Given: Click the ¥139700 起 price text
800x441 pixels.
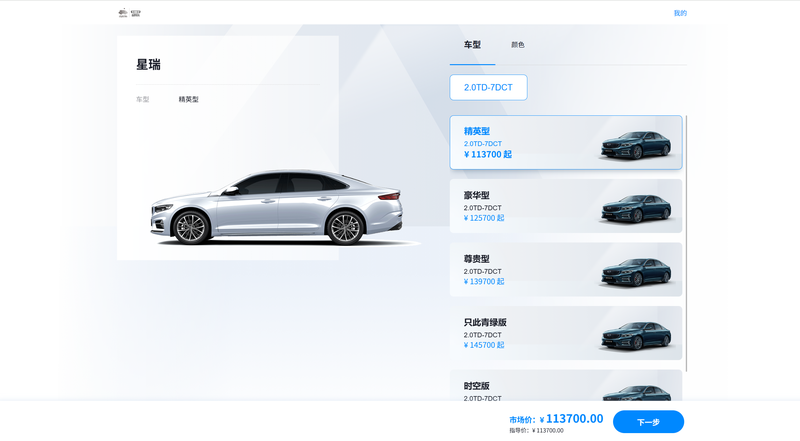Looking at the screenshot, I should (x=484, y=282).
